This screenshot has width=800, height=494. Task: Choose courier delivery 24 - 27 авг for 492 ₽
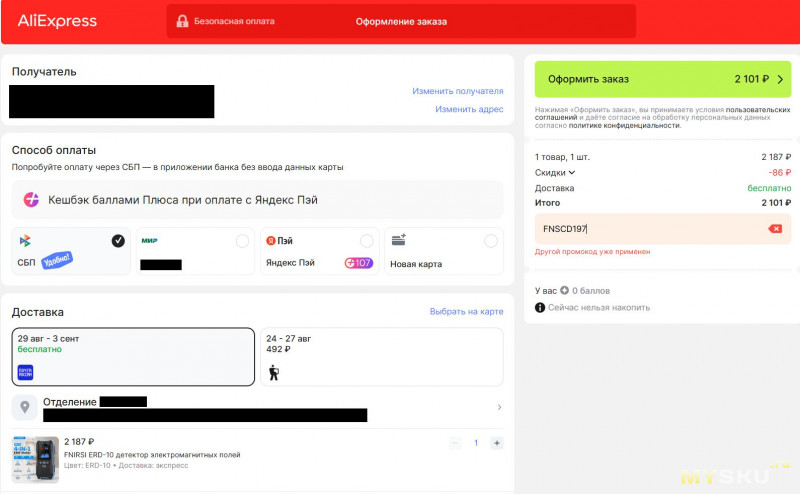click(x=382, y=357)
